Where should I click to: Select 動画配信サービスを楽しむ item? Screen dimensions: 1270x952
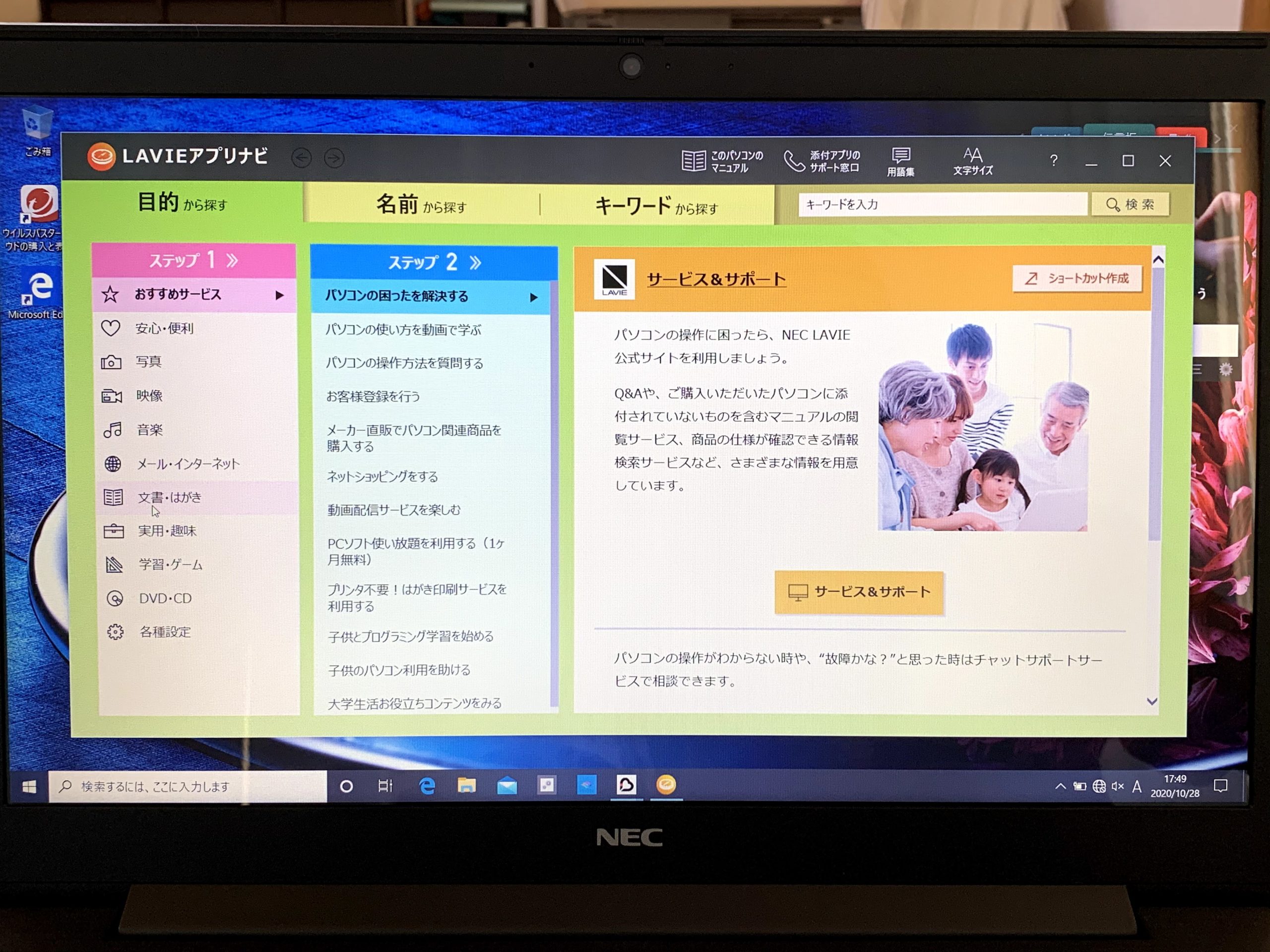coord(431,510)
